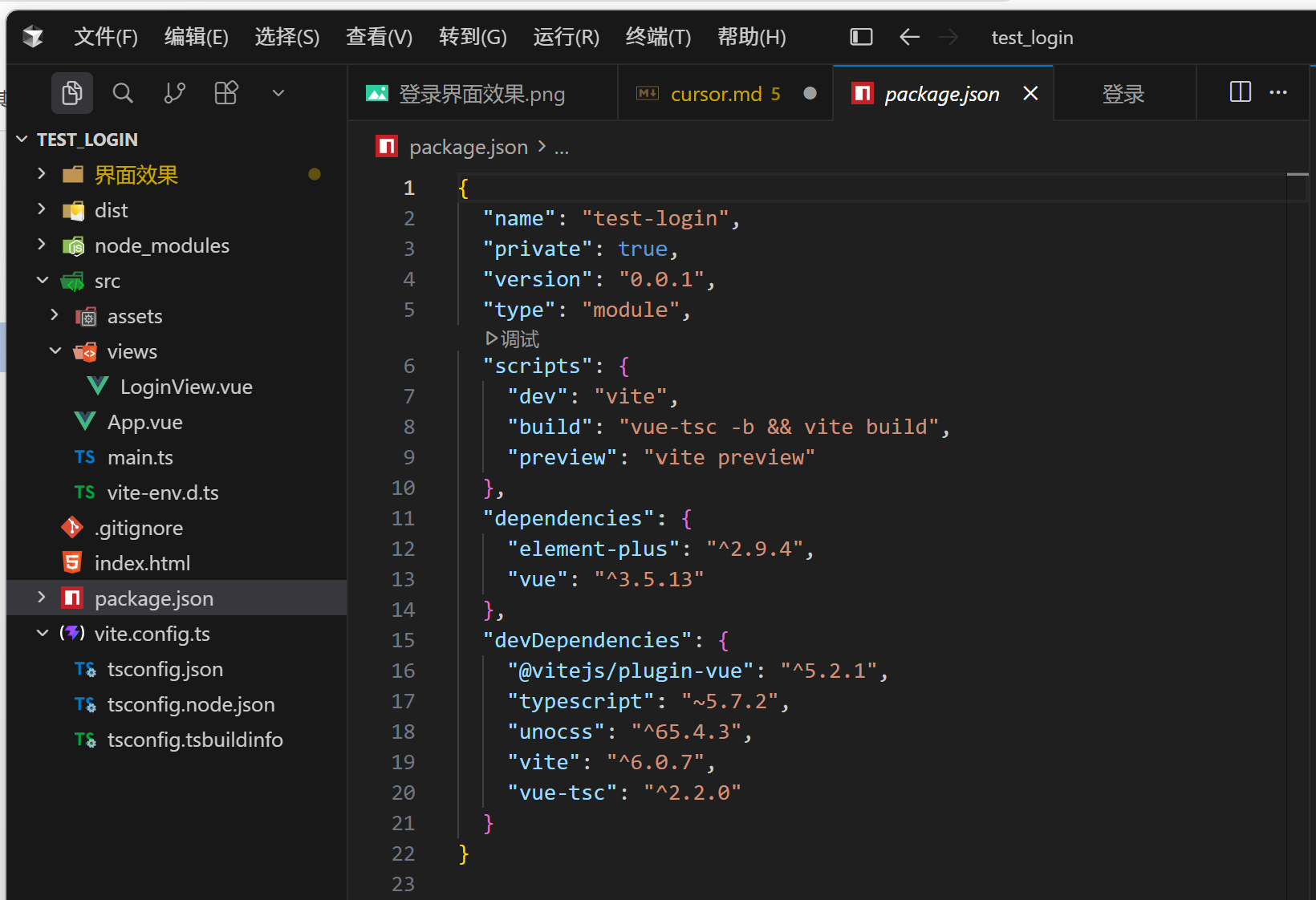Open the 编辑(E) menu
1316x900 pixels.
coord(197,37)
